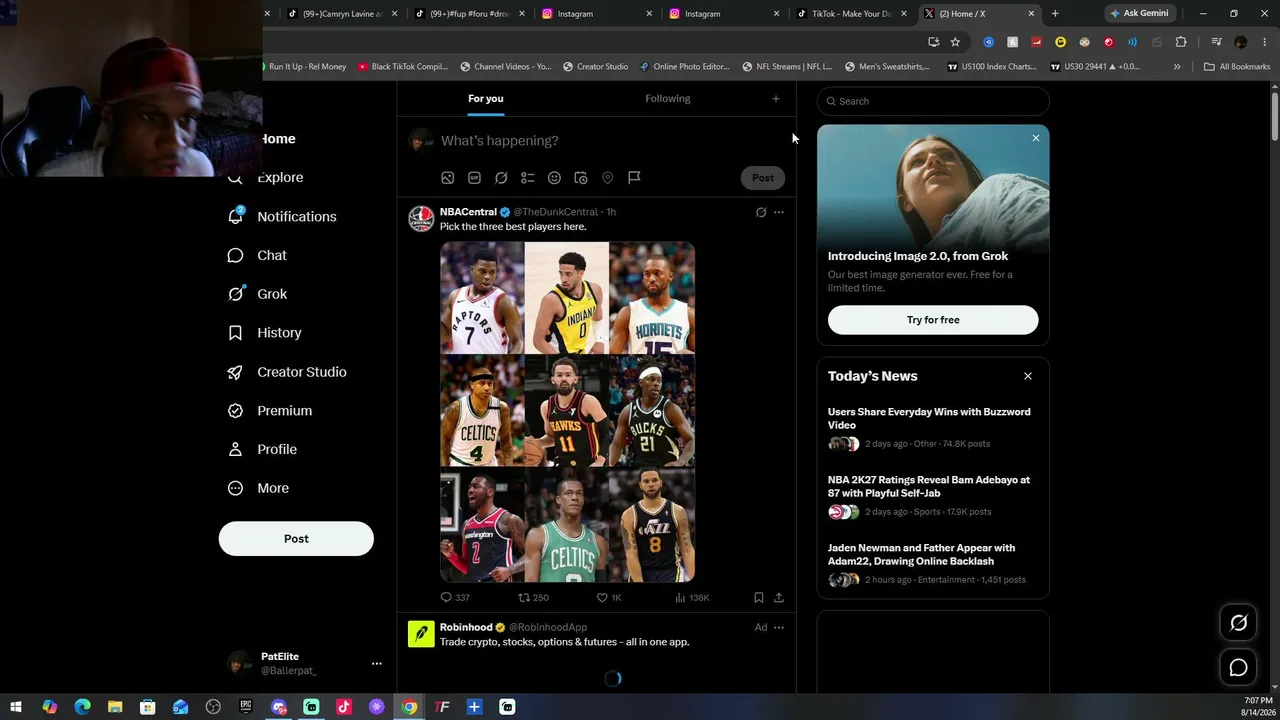Open Grok actions on the NBACentral post
Screen dimensions: 1280x720
761,212
